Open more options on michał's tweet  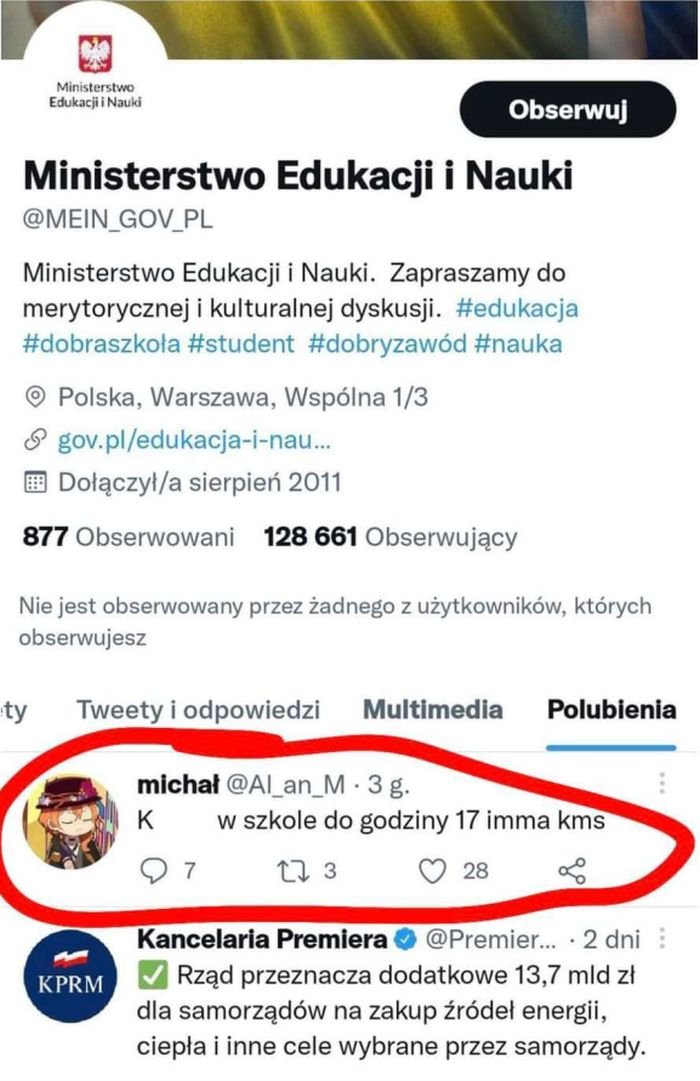point(660,783)
